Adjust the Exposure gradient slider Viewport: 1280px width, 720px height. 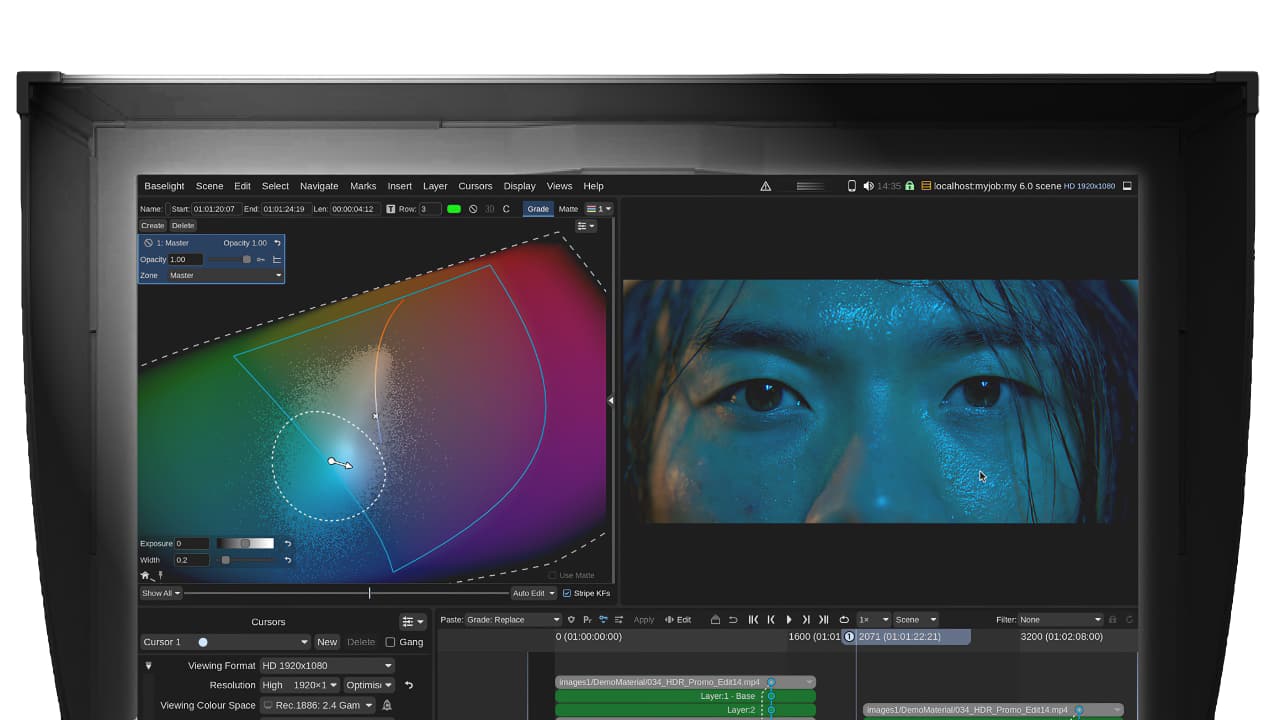point(245,544)
